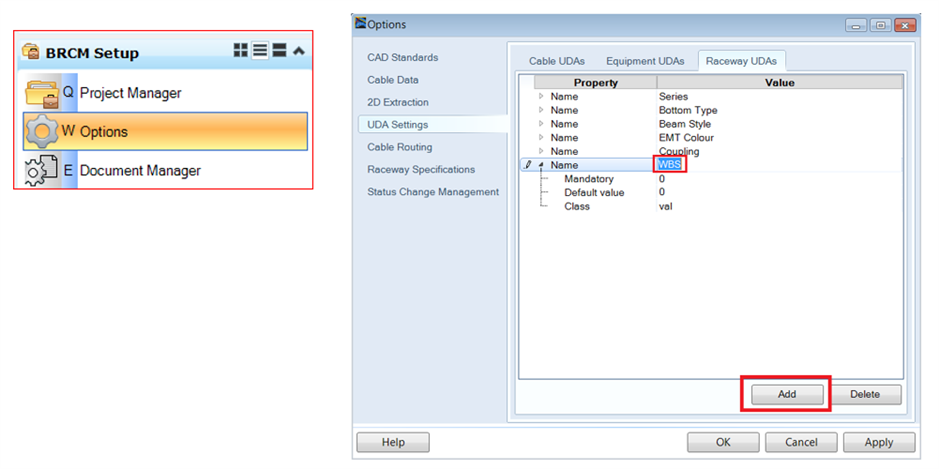Viewport: 939px width, 469px height.
Task: Switch to the Cable UDAs tab
Action: 556,61
